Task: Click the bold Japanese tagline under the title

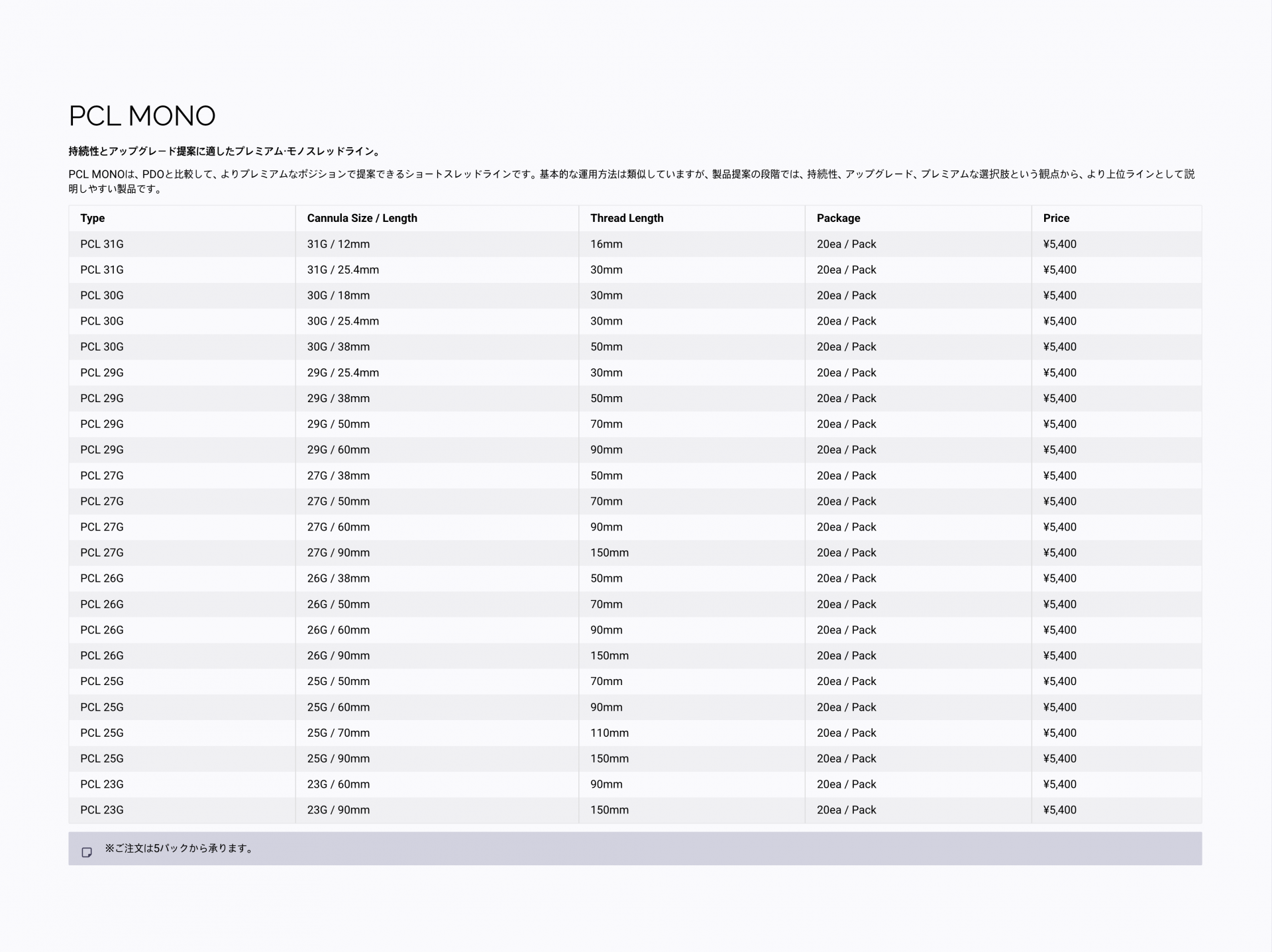Action: tap(226, 152)
